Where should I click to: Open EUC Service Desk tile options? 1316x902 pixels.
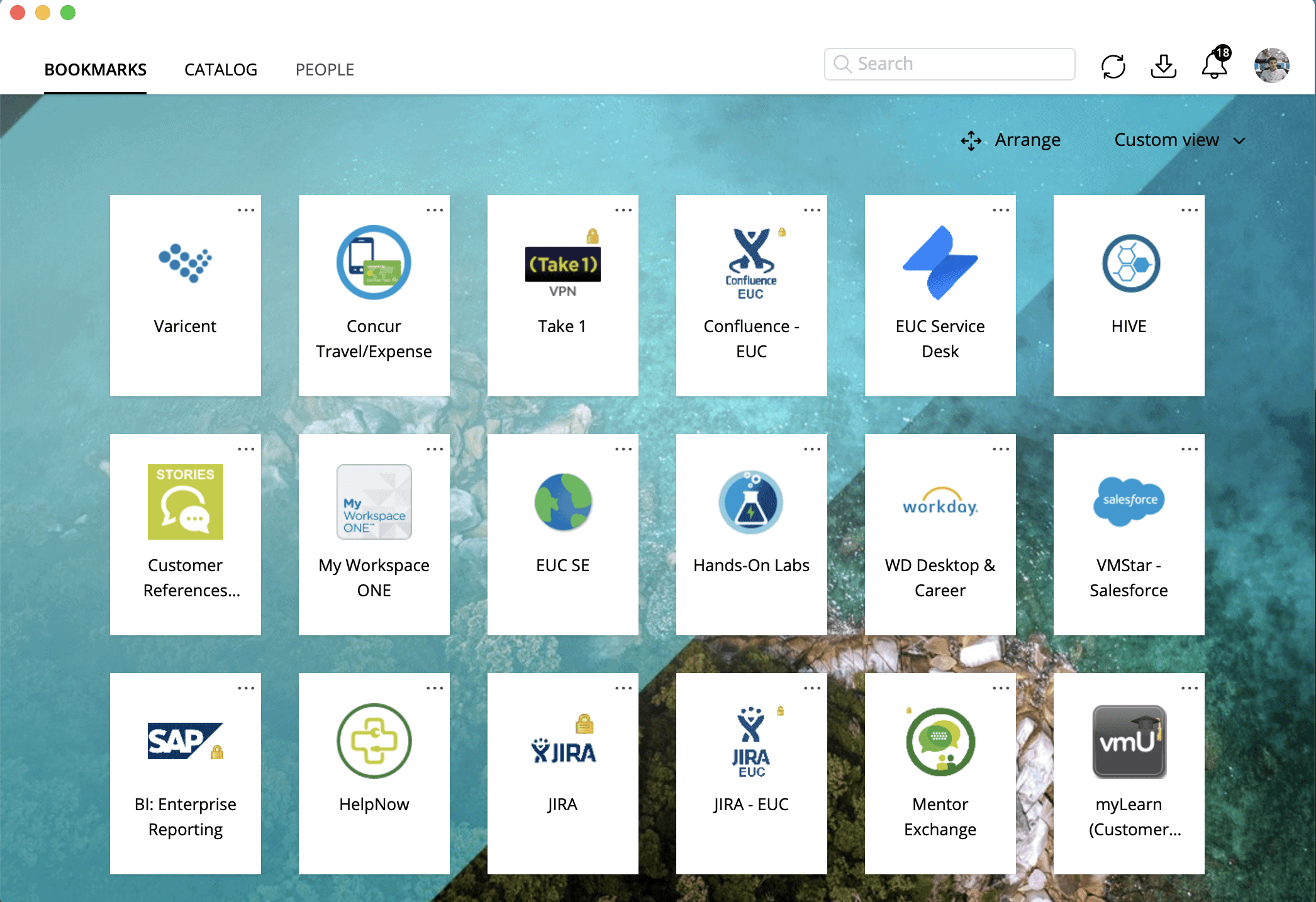pyautogui.click(x=1001, y=210)
